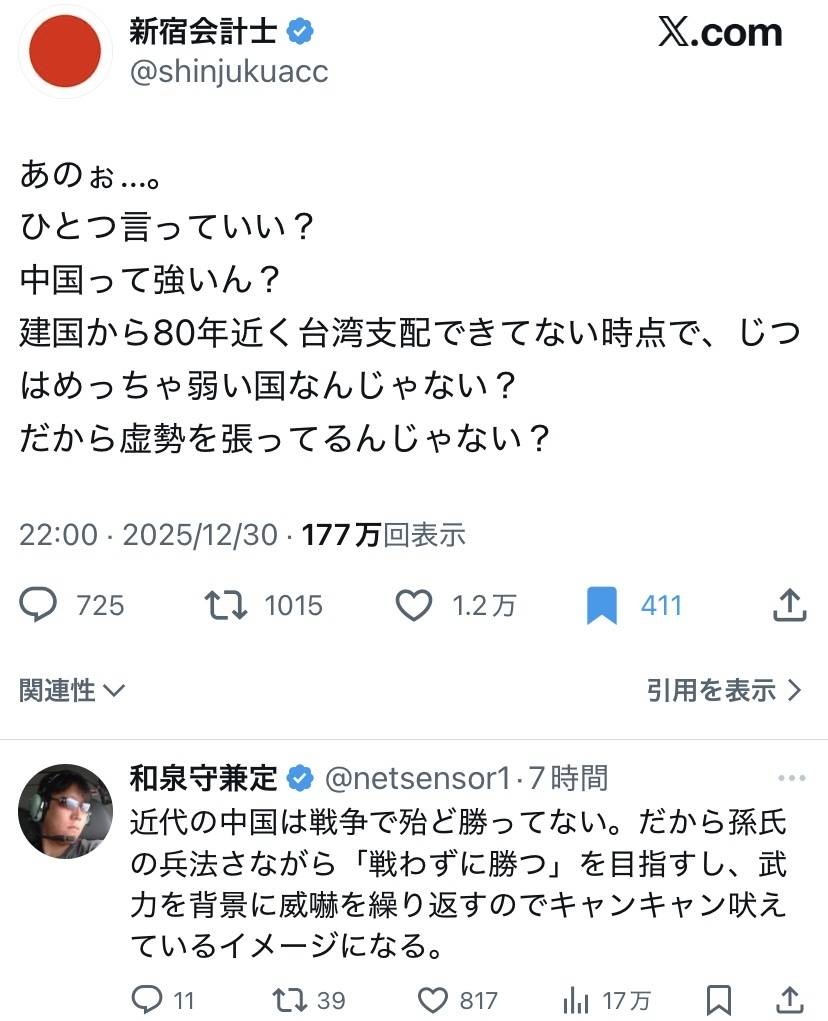Open 和泉守兼定's profile photo
Image resolution: width=828 pixels, height=1021 pixels.
pyautogui.click(x=66, y=810)
